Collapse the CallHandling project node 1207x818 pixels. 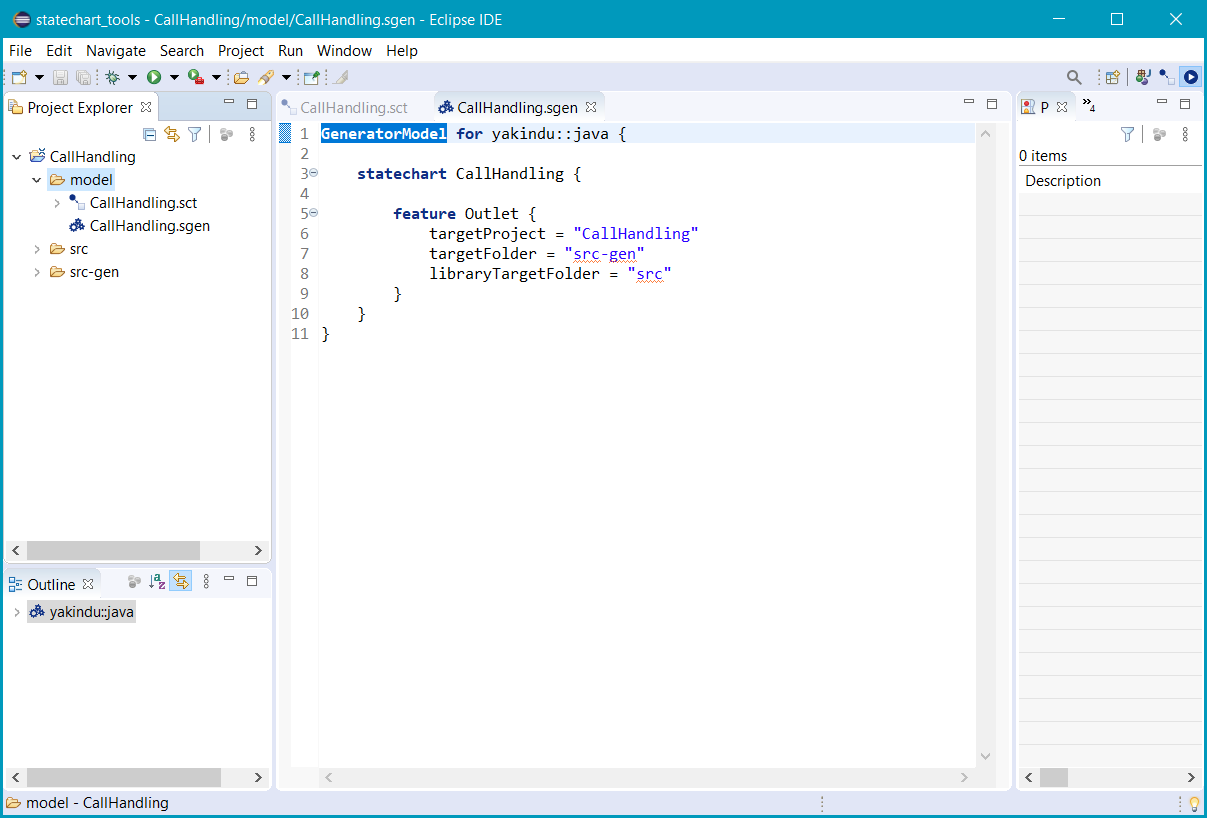17,157
